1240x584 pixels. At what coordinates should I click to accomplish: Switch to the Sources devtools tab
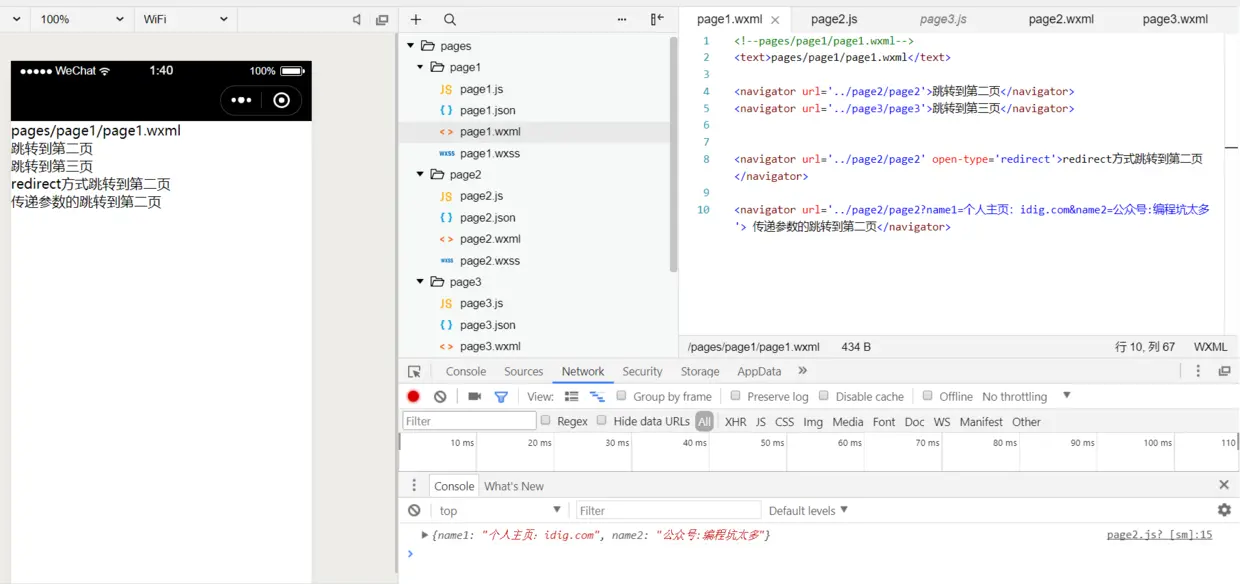[524, 371]
